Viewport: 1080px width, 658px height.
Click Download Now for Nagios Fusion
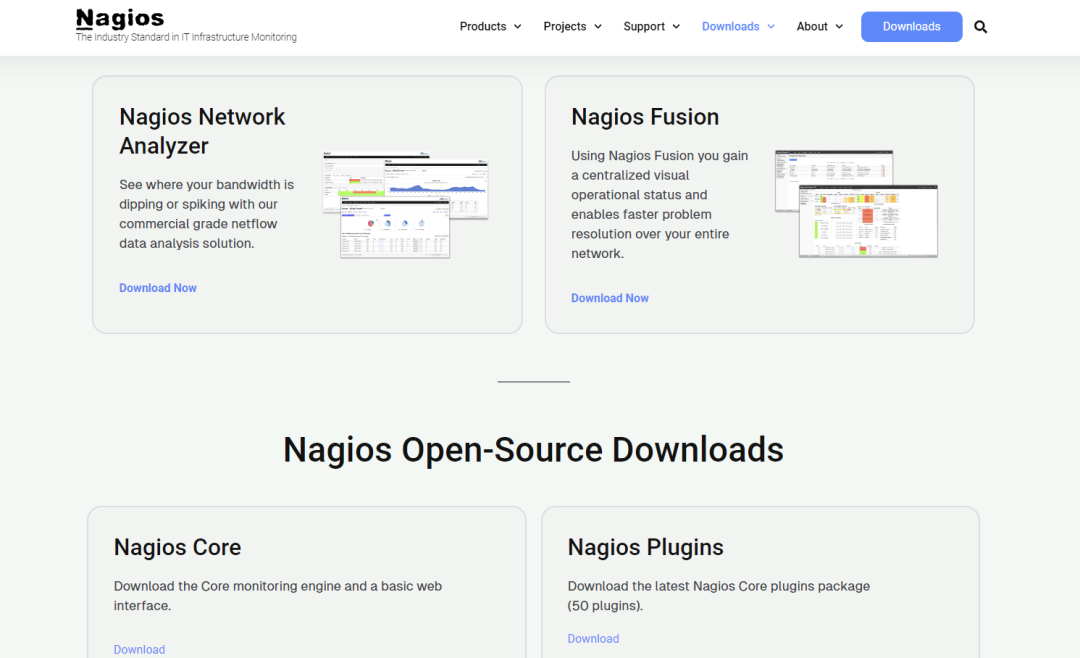coord(610,298)
